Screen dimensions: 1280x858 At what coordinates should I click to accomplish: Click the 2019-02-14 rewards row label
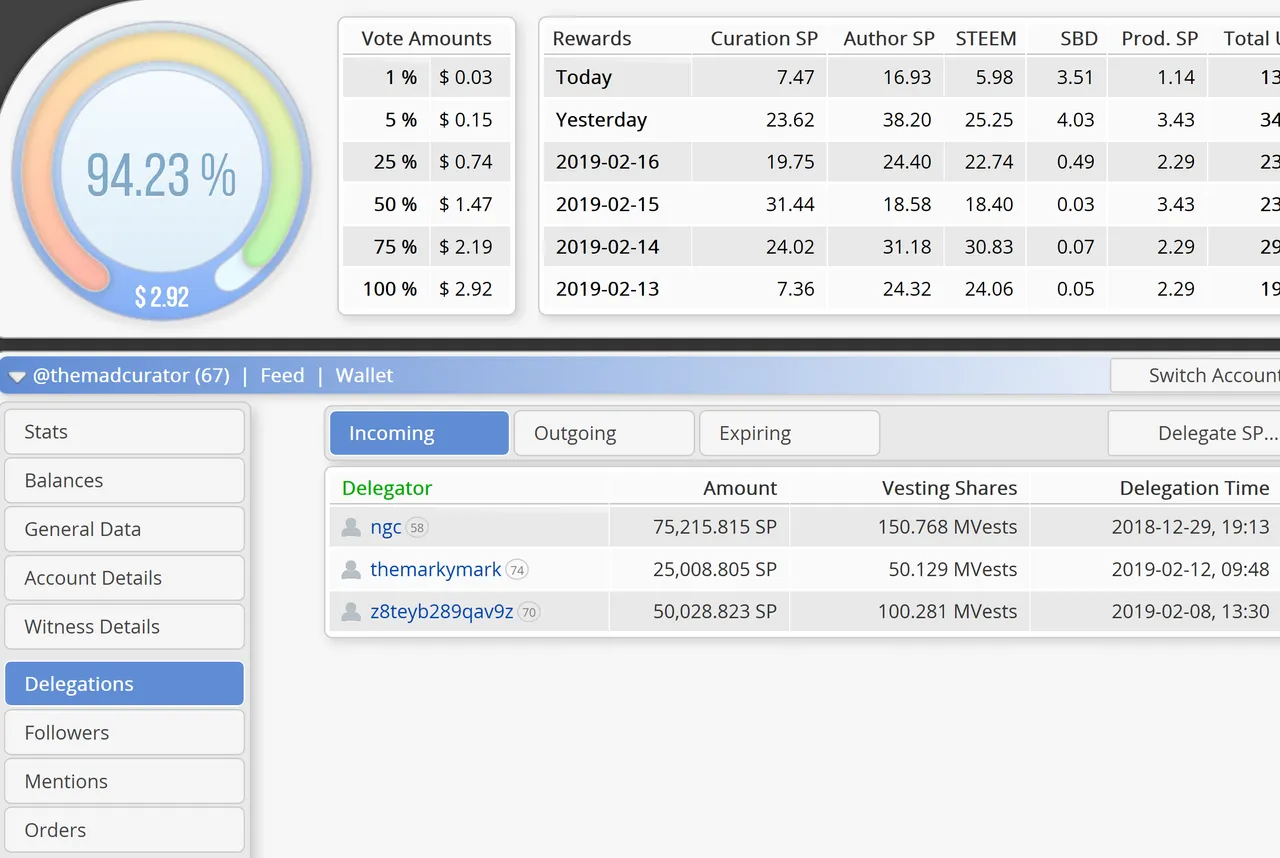[x=607, y=246]
